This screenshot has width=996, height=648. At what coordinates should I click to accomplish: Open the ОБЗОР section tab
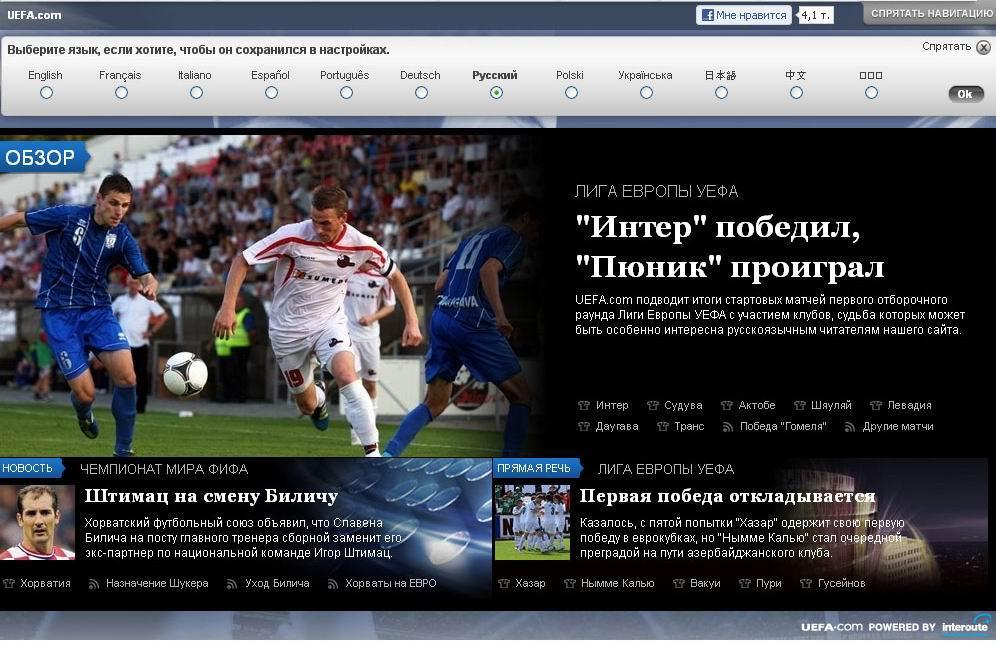point(42,158)
